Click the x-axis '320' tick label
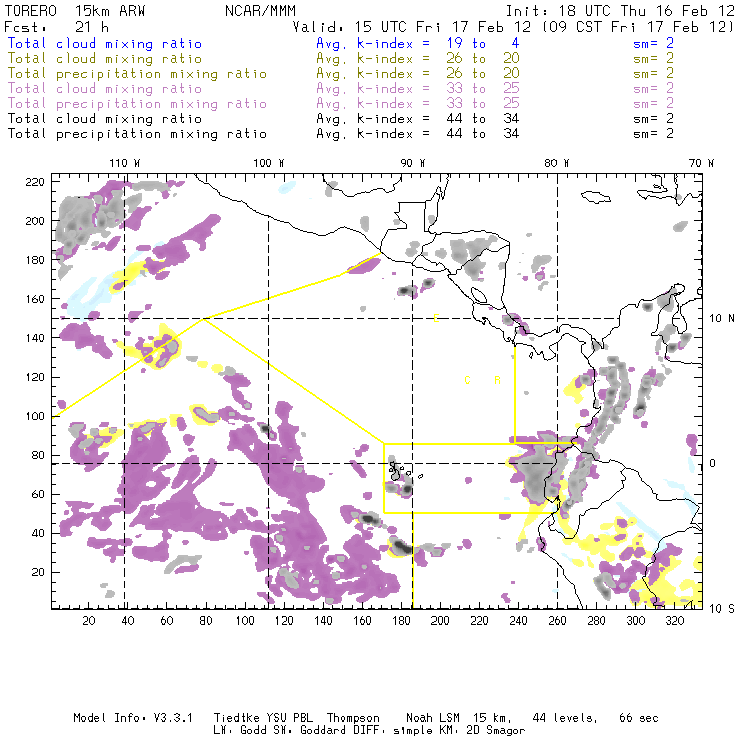This screenshot has width=740, height=740. (x=674, y=621)
